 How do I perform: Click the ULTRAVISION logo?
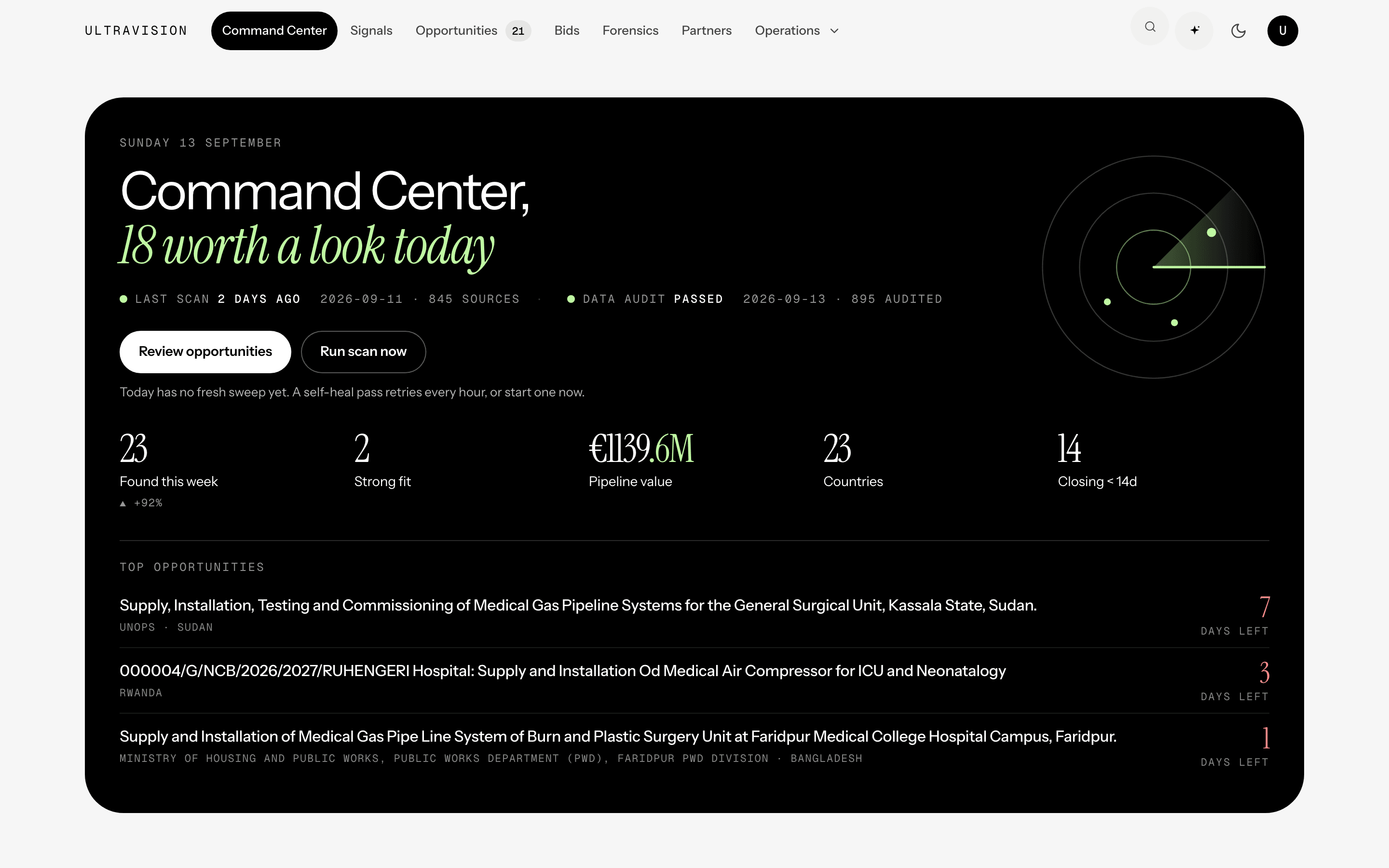tap(136, 30)
